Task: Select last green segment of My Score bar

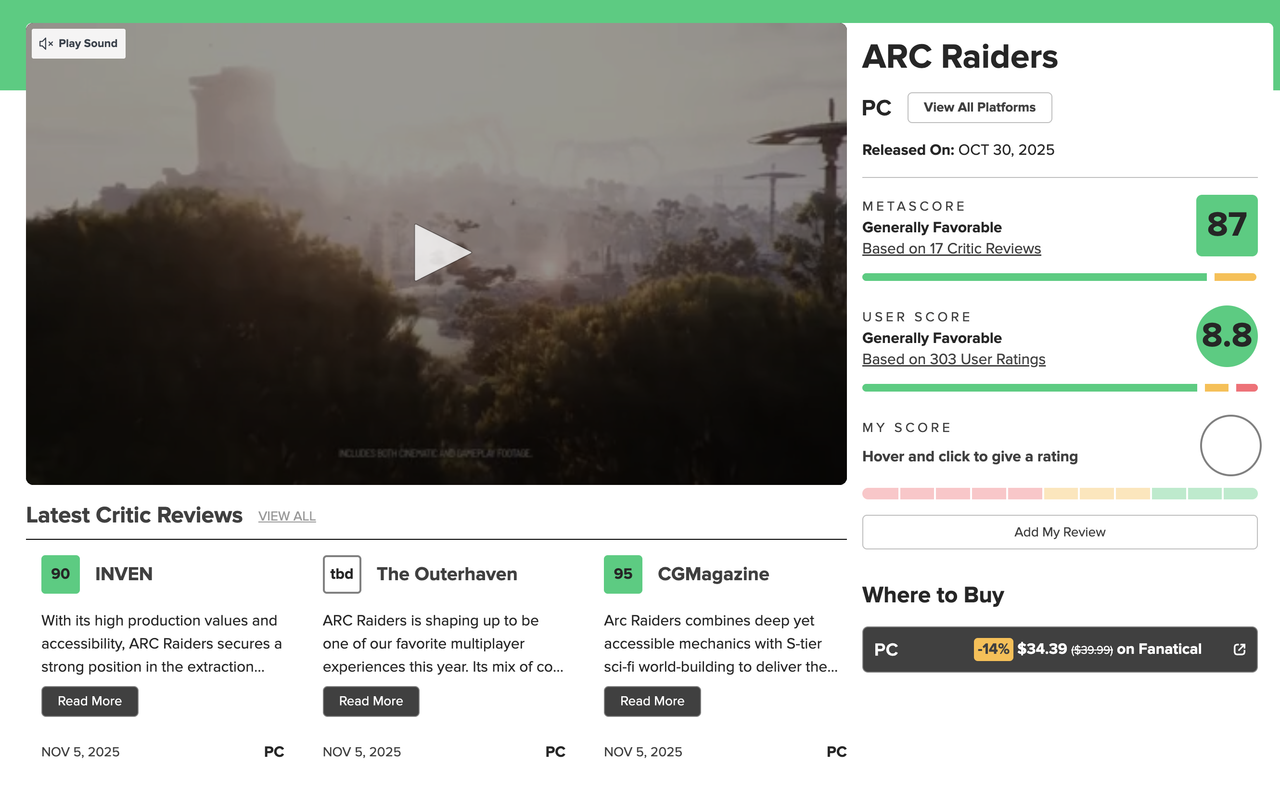Action: pos(1240,494)
